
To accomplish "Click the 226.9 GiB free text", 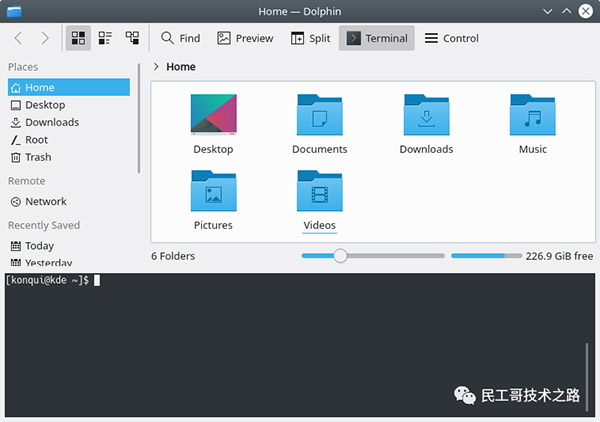I will (559, 256).
